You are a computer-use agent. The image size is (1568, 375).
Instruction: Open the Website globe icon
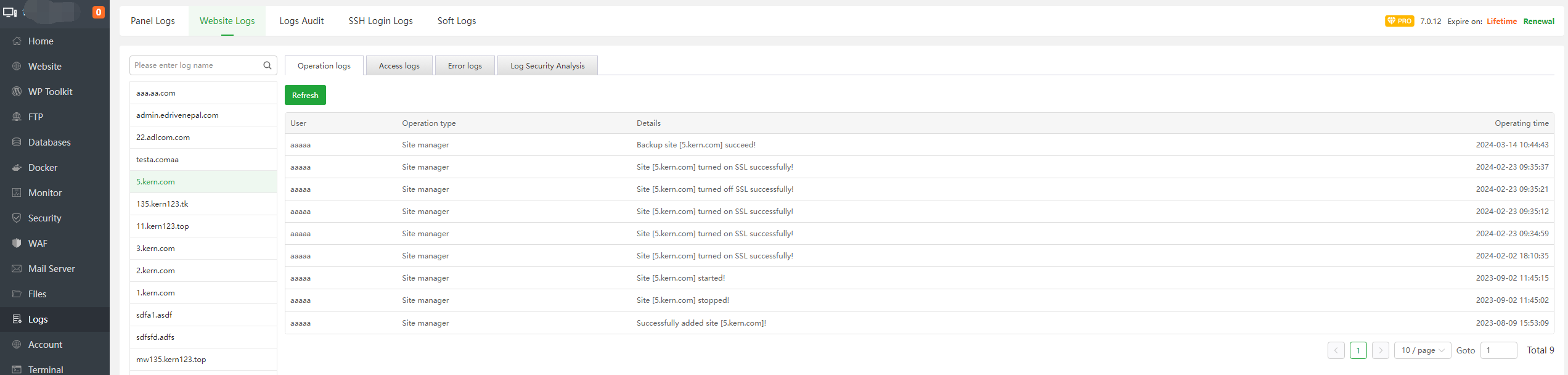coord(17,67)
